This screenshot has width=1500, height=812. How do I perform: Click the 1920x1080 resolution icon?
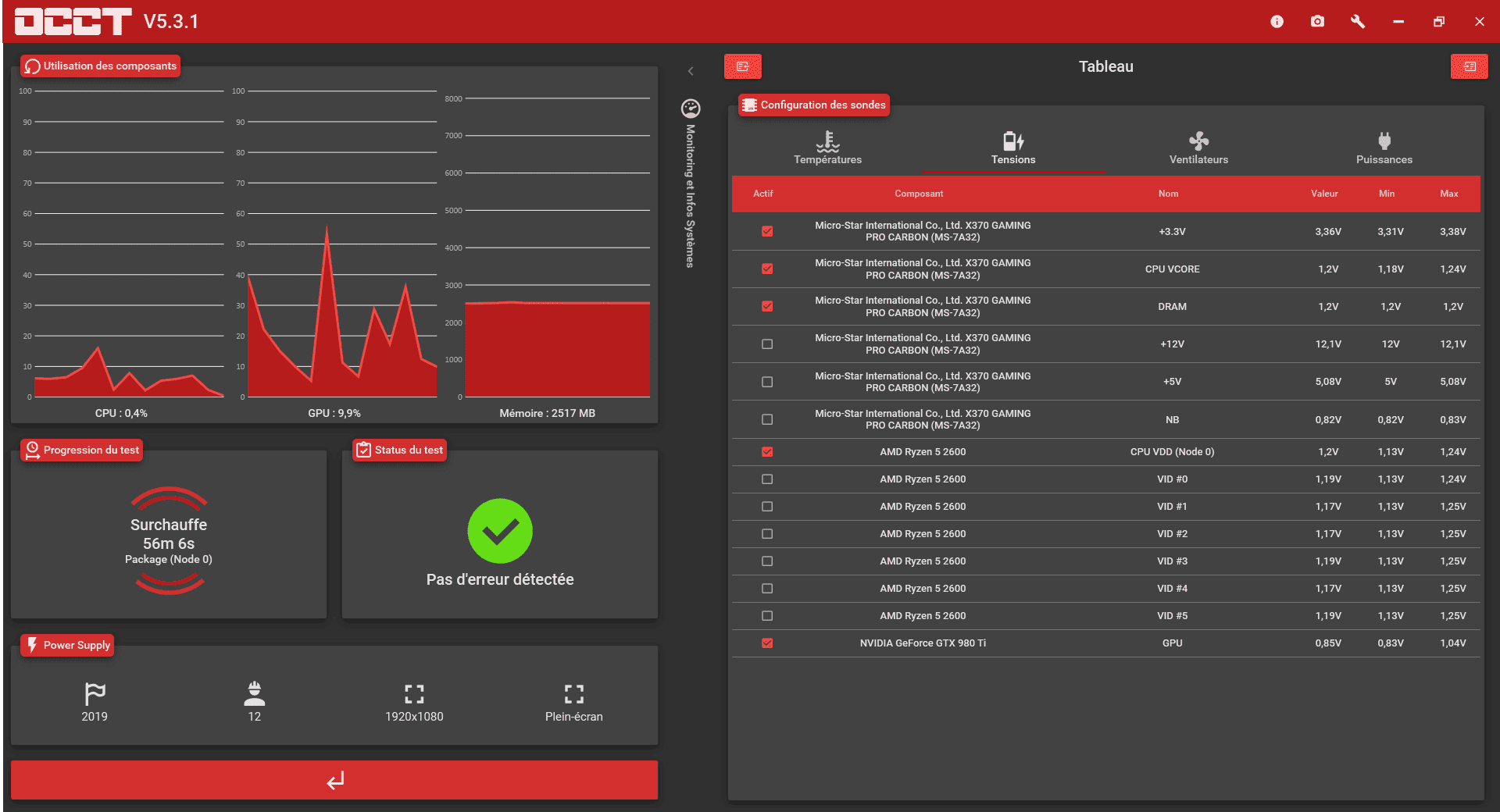click(414, 694)
